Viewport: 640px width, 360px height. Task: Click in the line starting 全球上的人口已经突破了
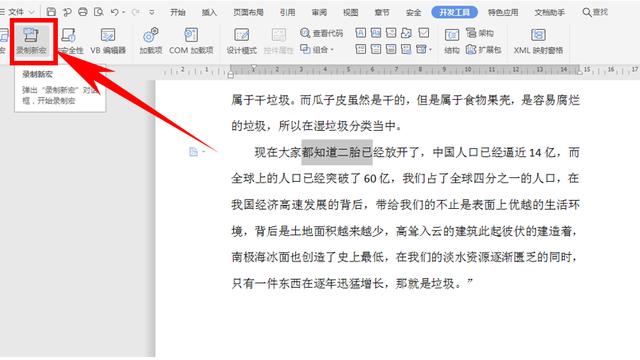pyautogui.click(x=405, y=178)
